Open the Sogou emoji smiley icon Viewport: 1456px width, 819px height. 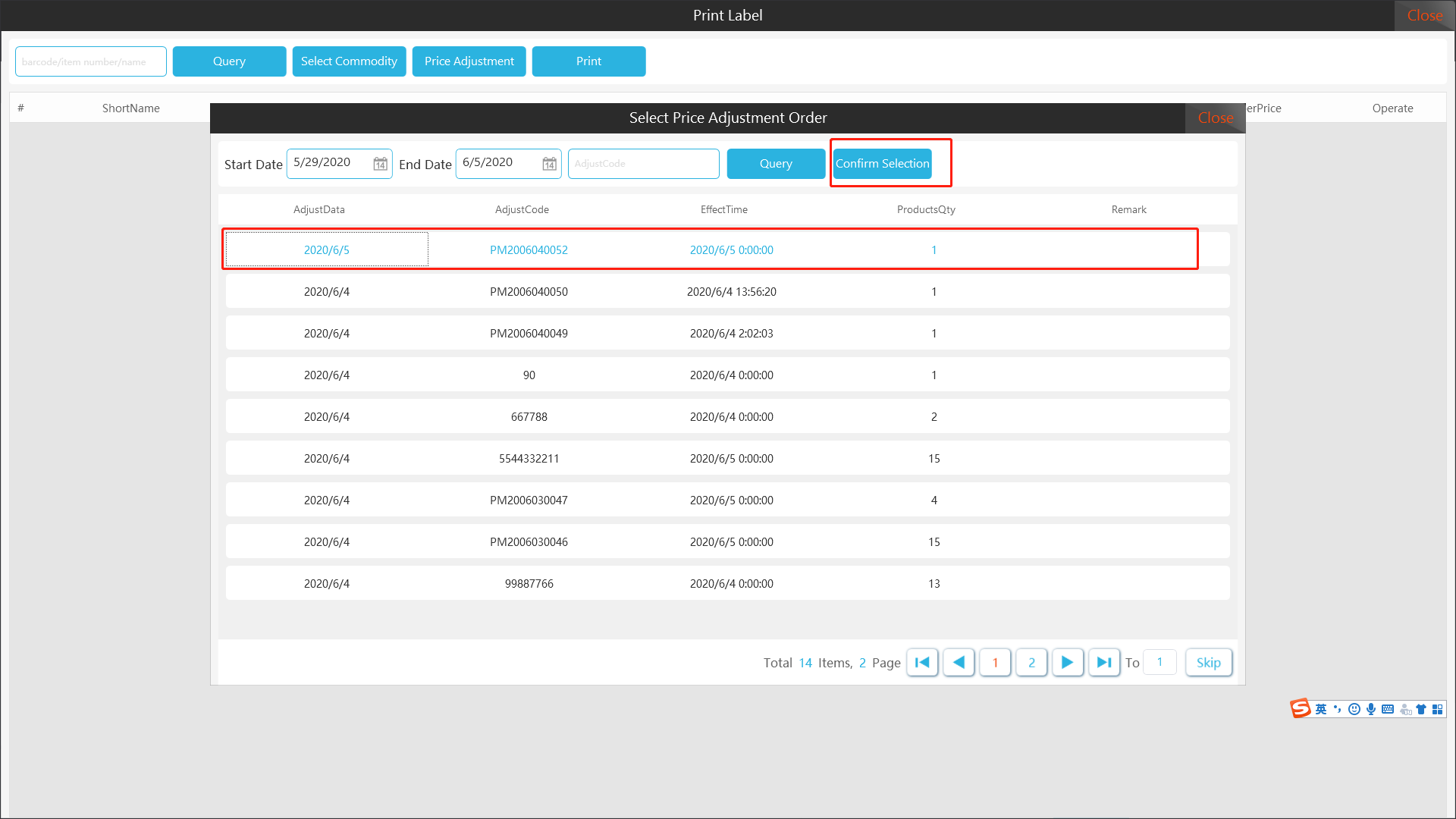[1354, 709]
